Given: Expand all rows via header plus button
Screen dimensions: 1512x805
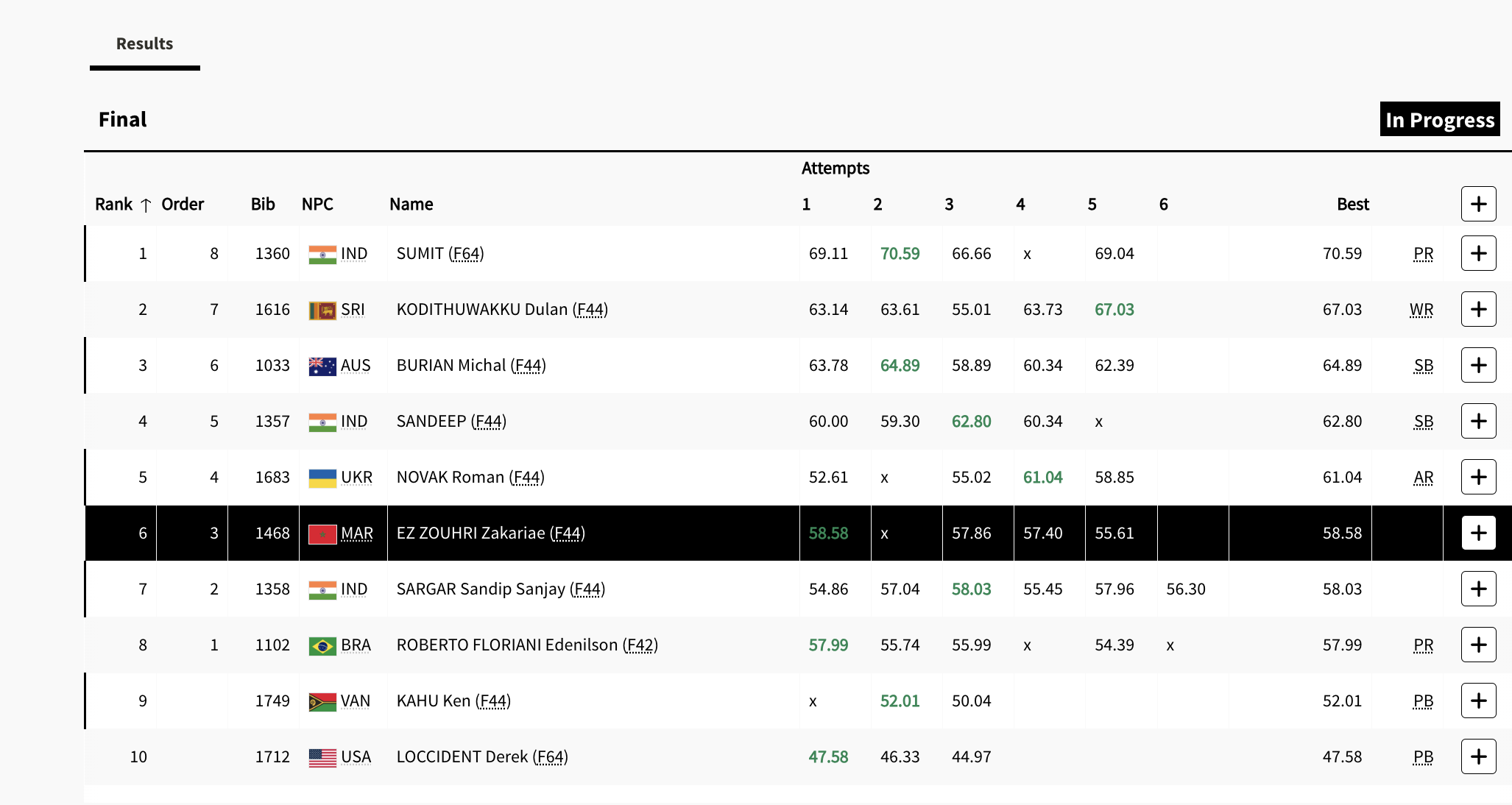Looking at the screenshot, I should 1478,205.
